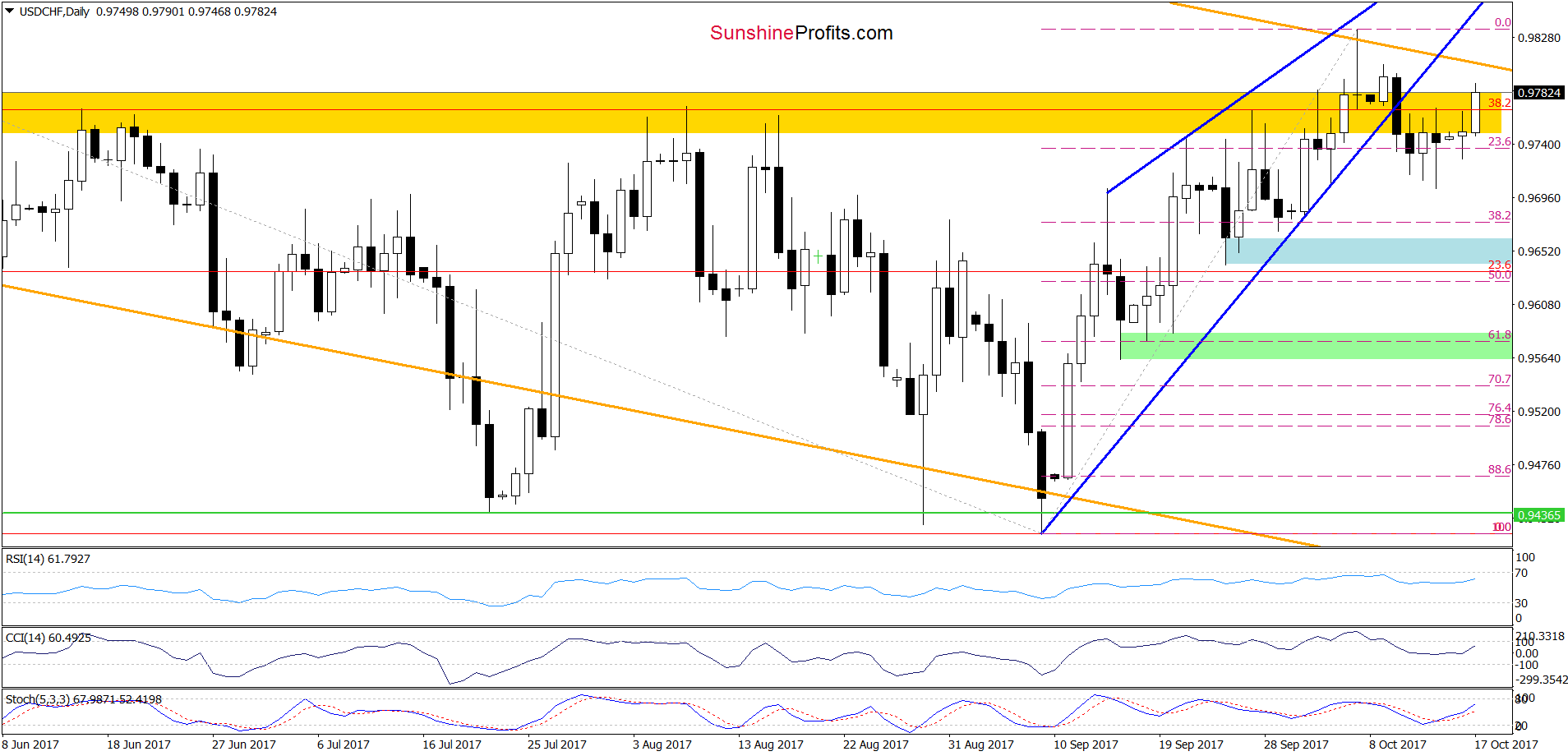
Task: Select the 0.96960 price axis label
Action: coord(1538,198)
